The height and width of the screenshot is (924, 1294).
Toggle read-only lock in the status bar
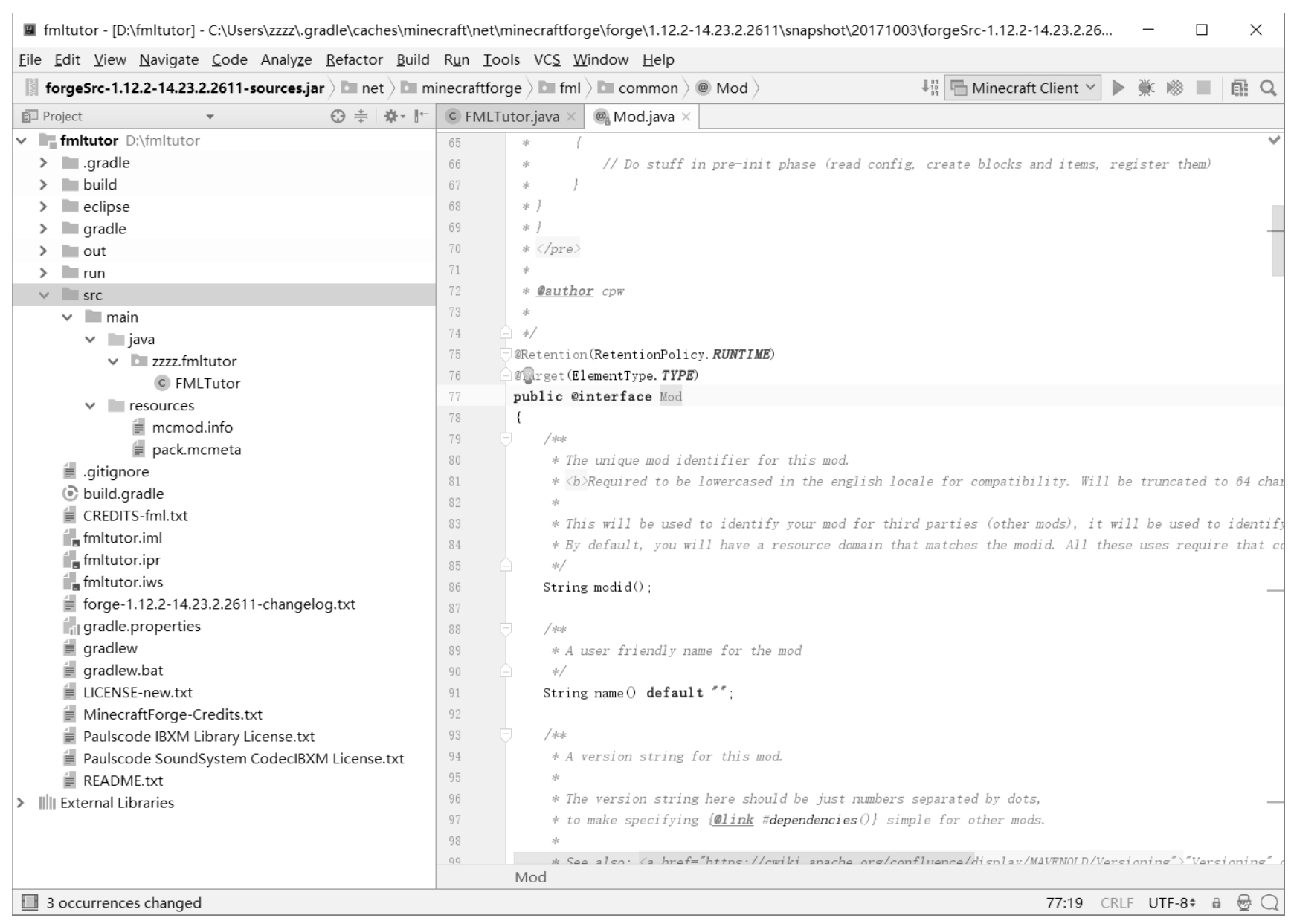point(1217,903)
